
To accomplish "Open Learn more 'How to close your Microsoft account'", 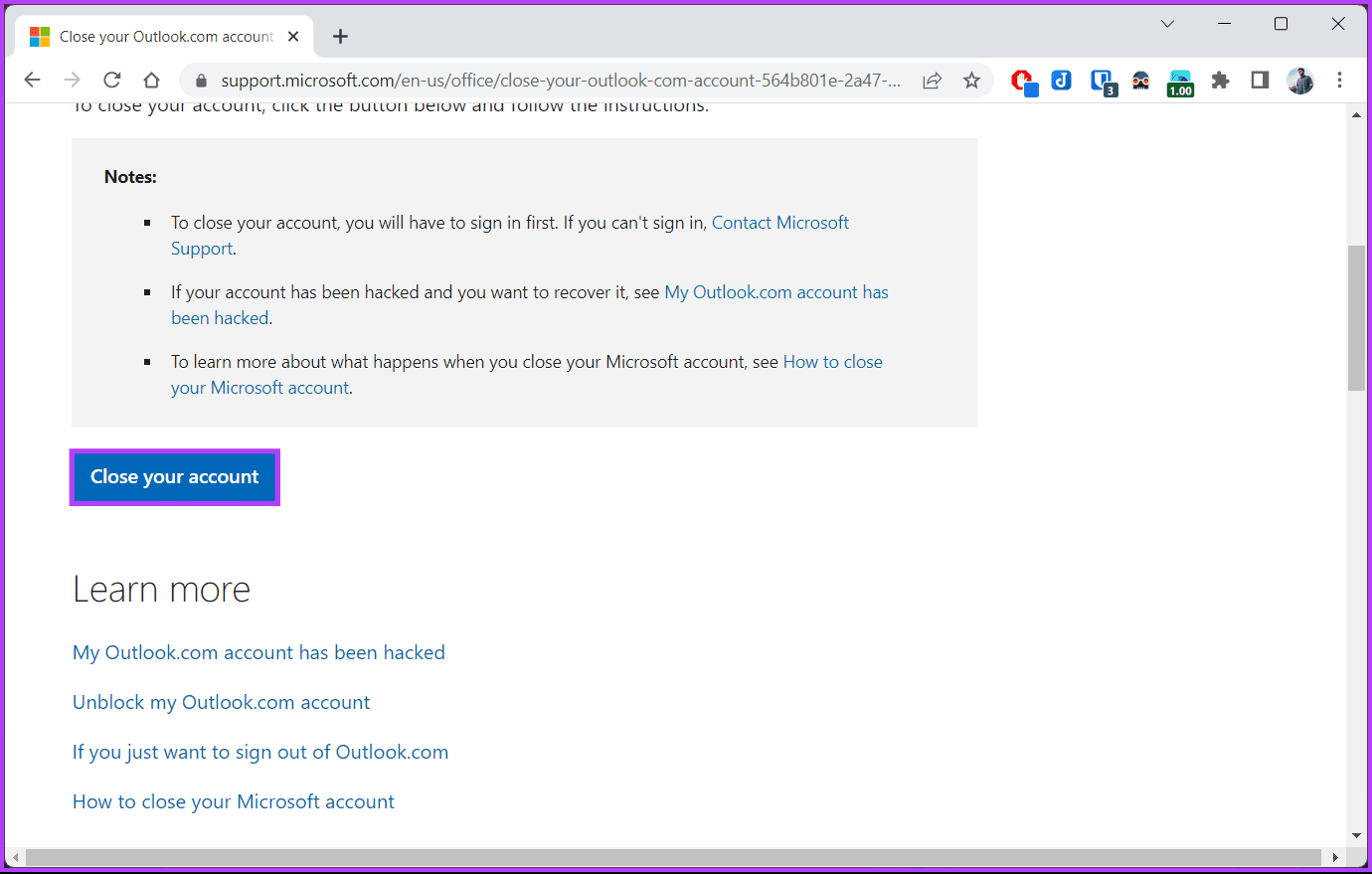I will coord(234,802).
